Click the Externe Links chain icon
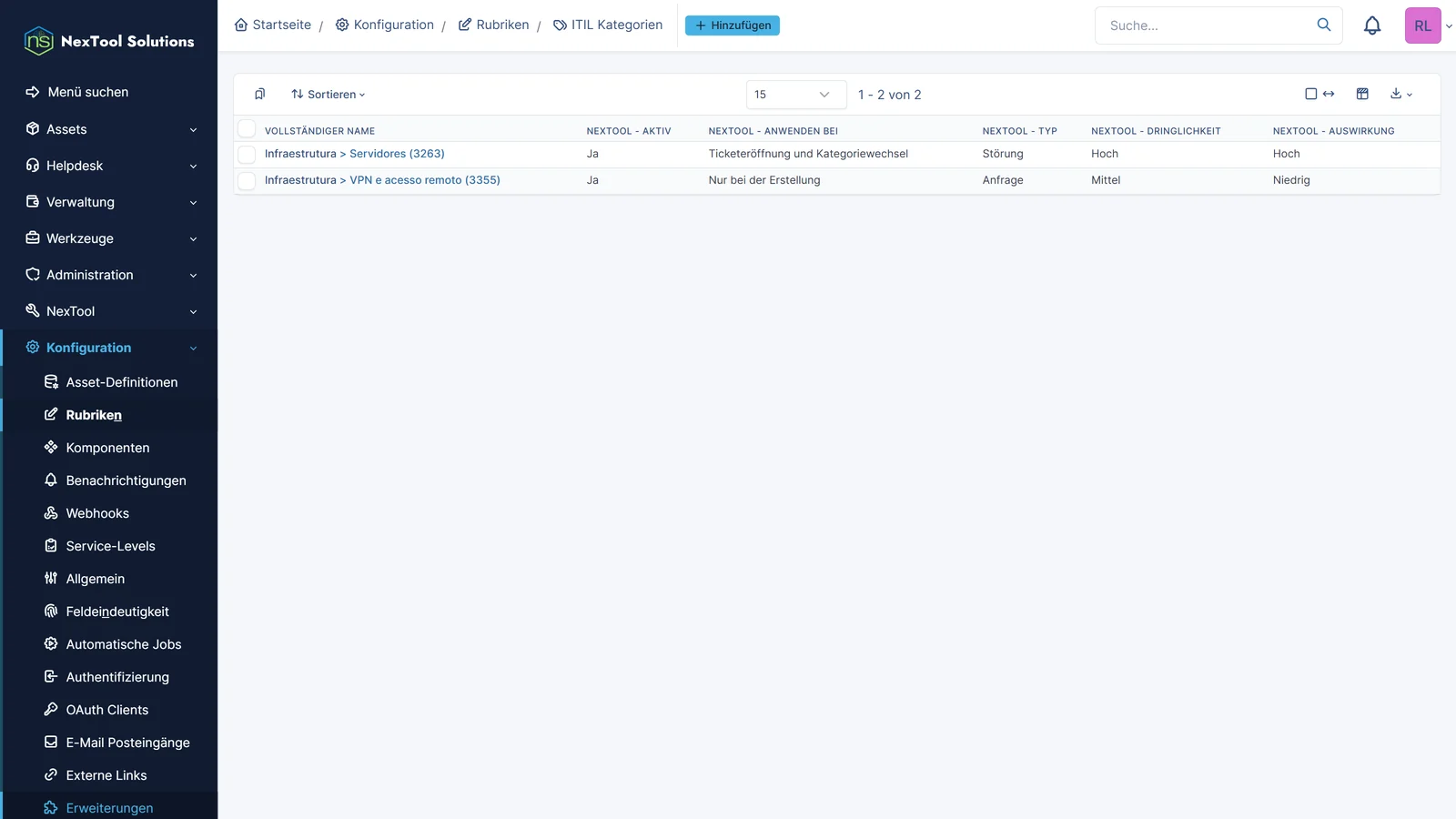 click(x=51, y=775)
